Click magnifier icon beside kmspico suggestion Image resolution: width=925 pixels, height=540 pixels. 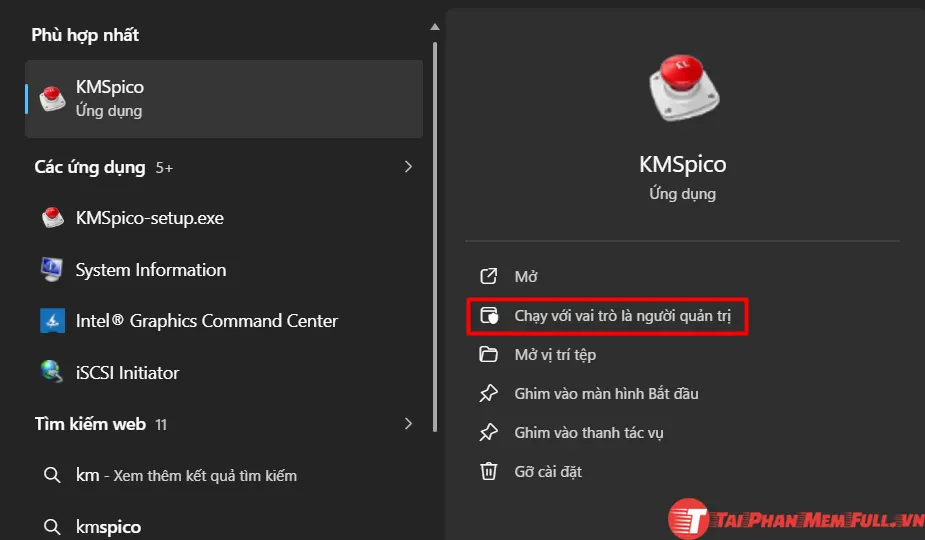tap(52, 526)
